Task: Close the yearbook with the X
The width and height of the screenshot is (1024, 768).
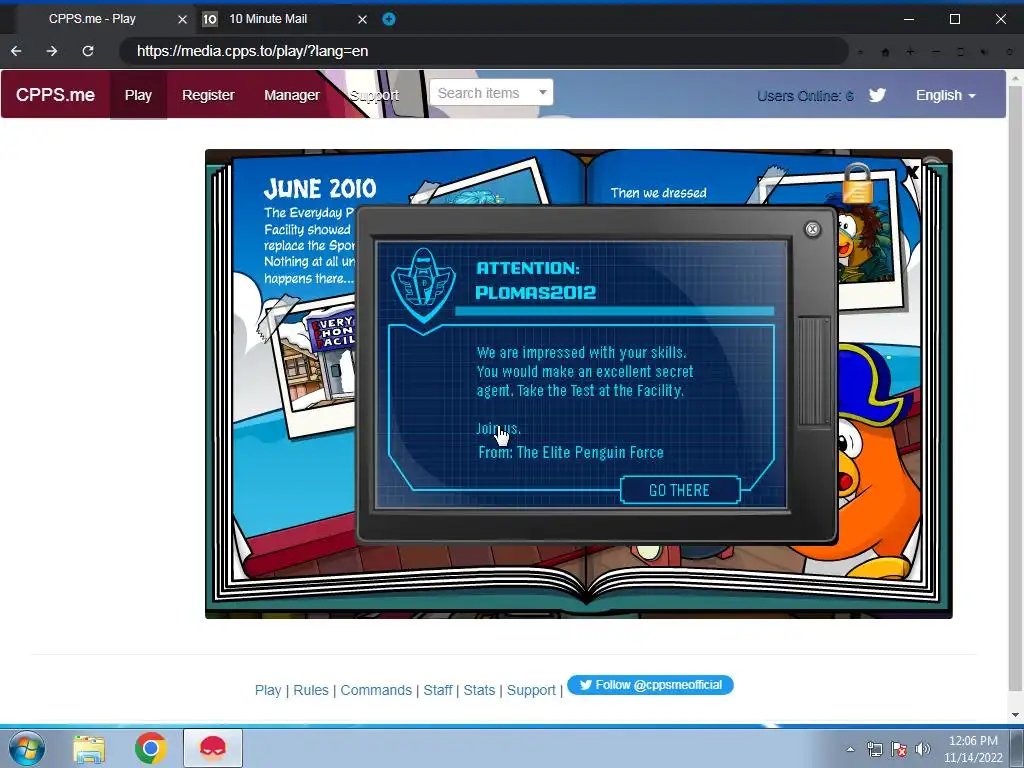Action: tap(912, 172)
